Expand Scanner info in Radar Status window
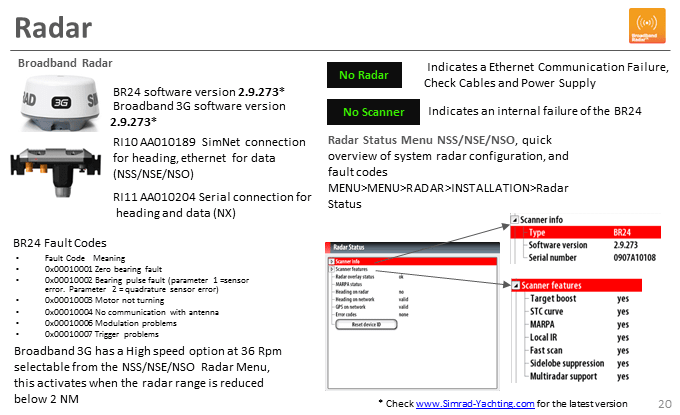The width and height of the screenshot is (680, 415). click(x=331, y=261)
